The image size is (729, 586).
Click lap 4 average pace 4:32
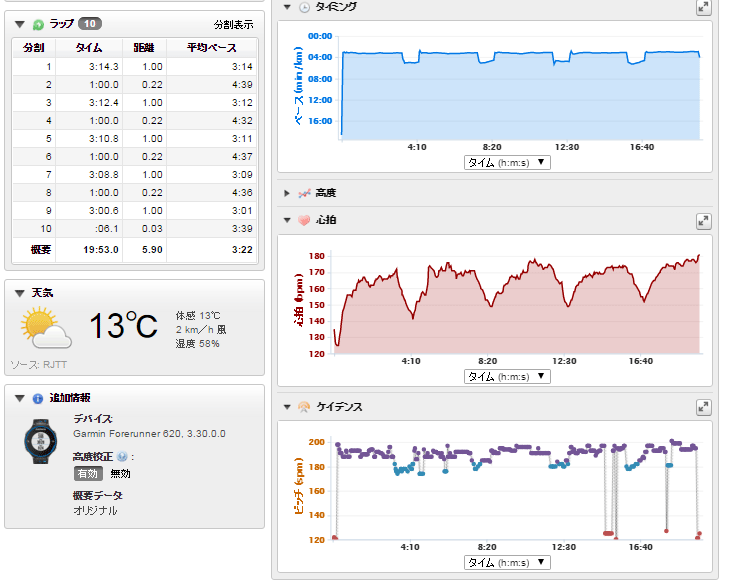[242, 120]
